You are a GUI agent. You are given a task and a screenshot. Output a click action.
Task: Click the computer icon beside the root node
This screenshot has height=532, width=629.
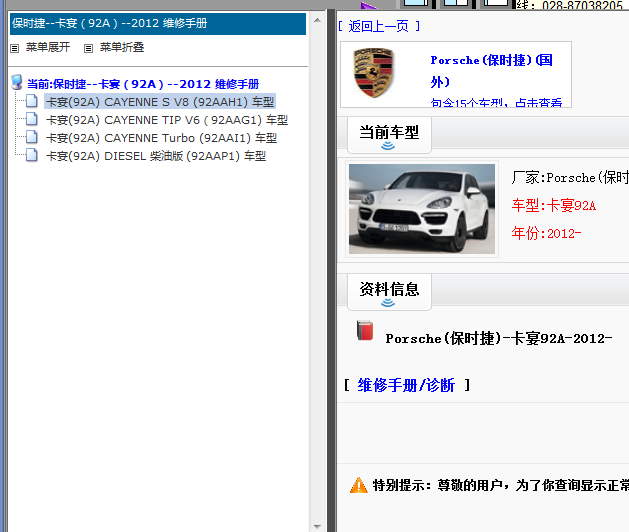pos(17,82)
